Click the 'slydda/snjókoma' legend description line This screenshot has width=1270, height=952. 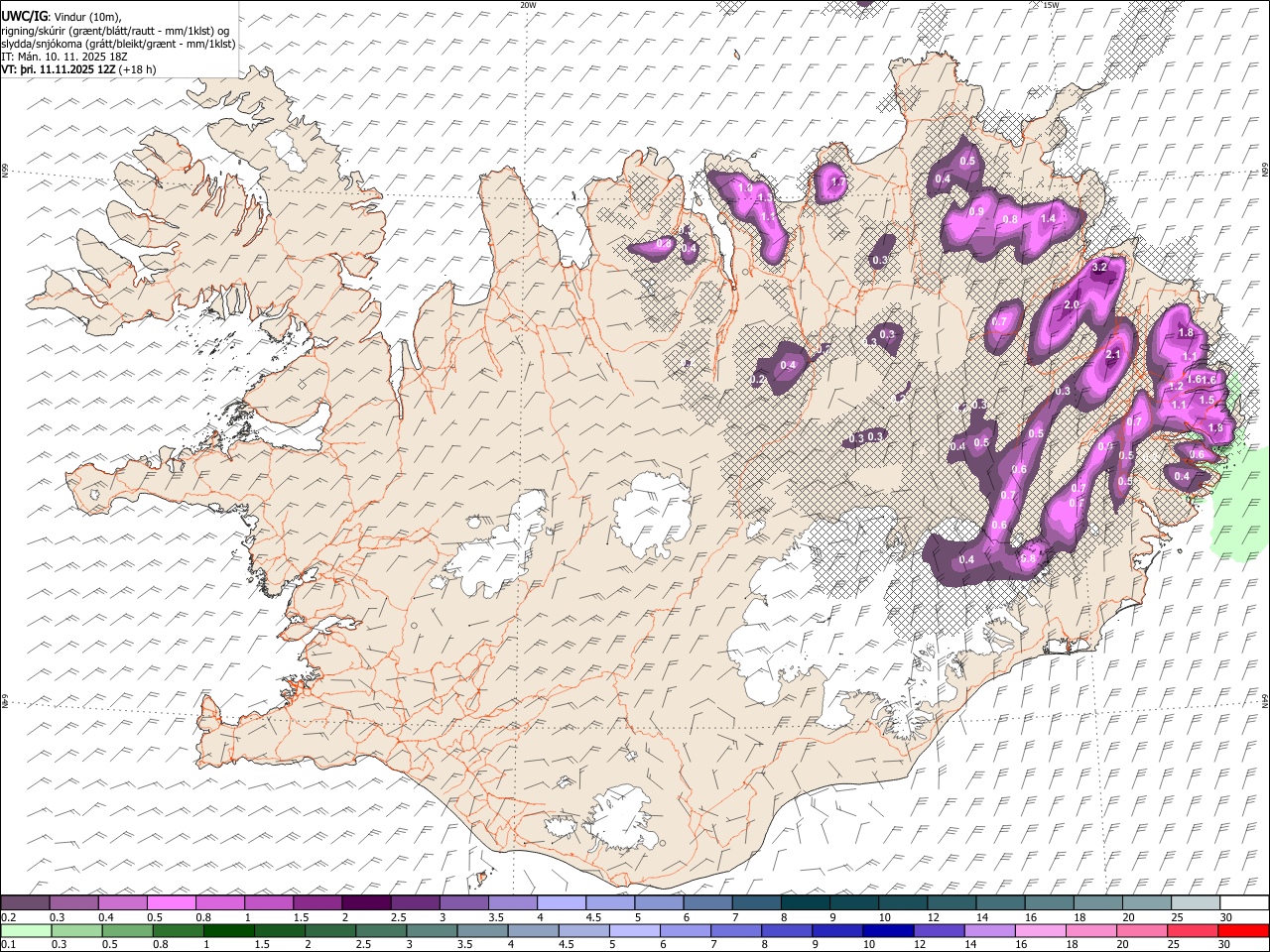[x=118, y=44]
